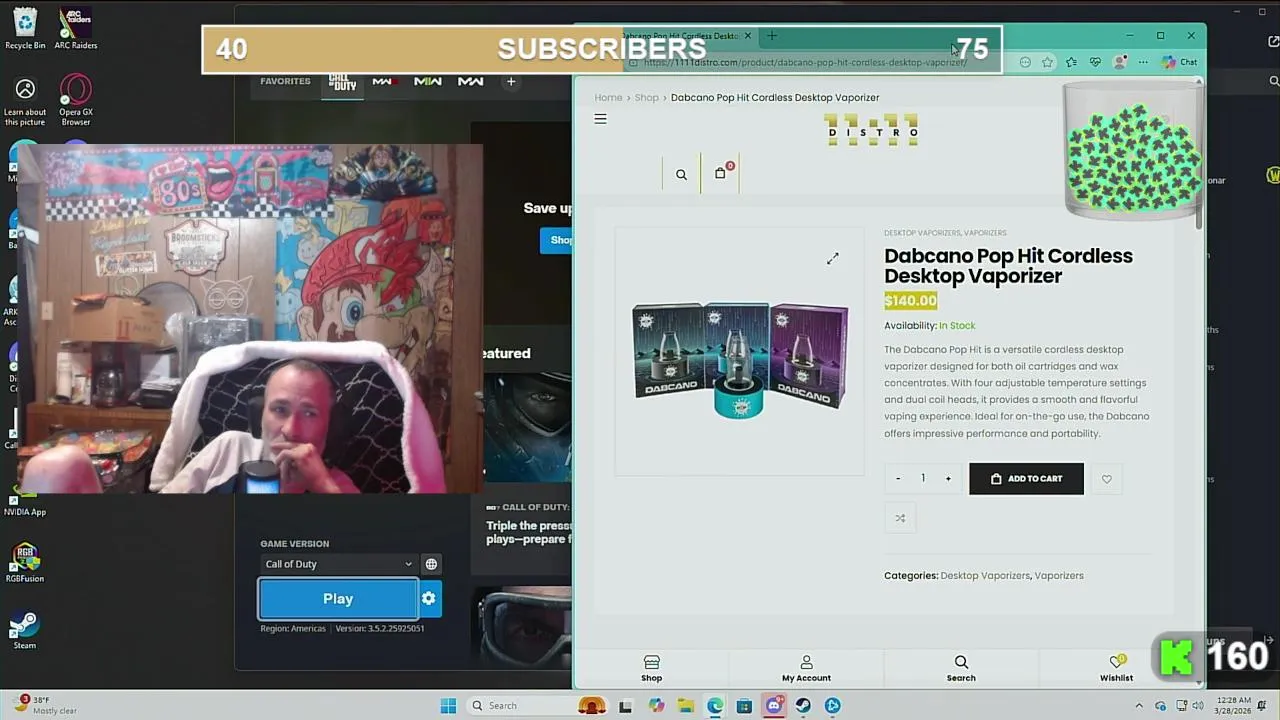
Task: Open Search in the bottom site navigation
Action: 961,669
